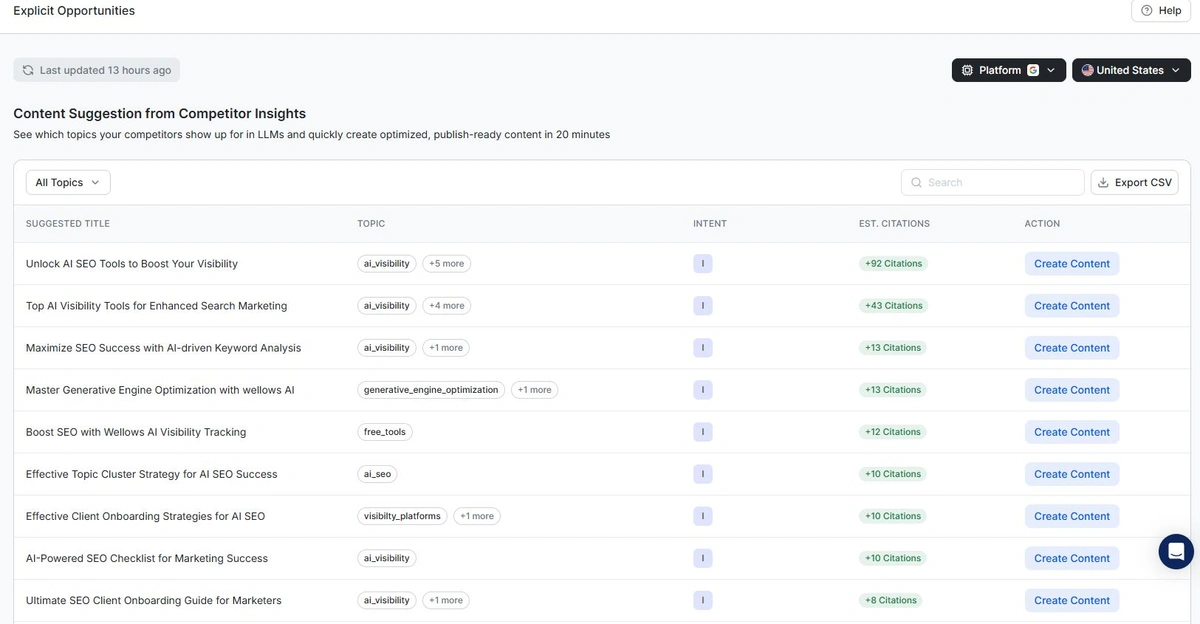This screenshot has width=1200, height=624.
Task: Expand '+1 more' beside generative_engine_optimization
Action: point(534,389)
